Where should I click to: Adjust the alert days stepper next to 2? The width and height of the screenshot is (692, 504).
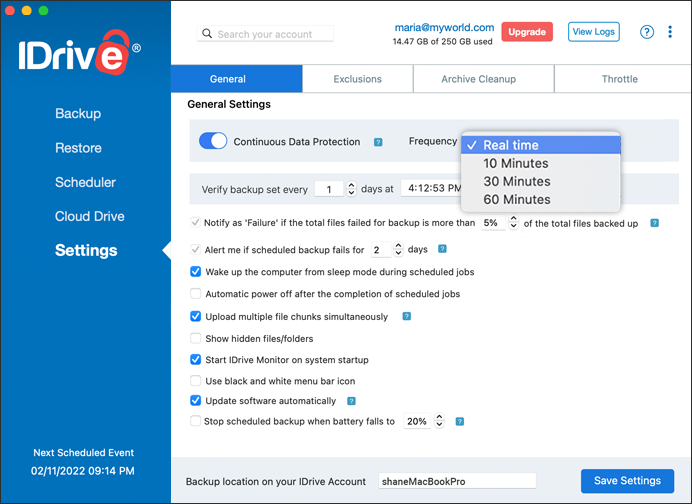(x=398, y=249)
